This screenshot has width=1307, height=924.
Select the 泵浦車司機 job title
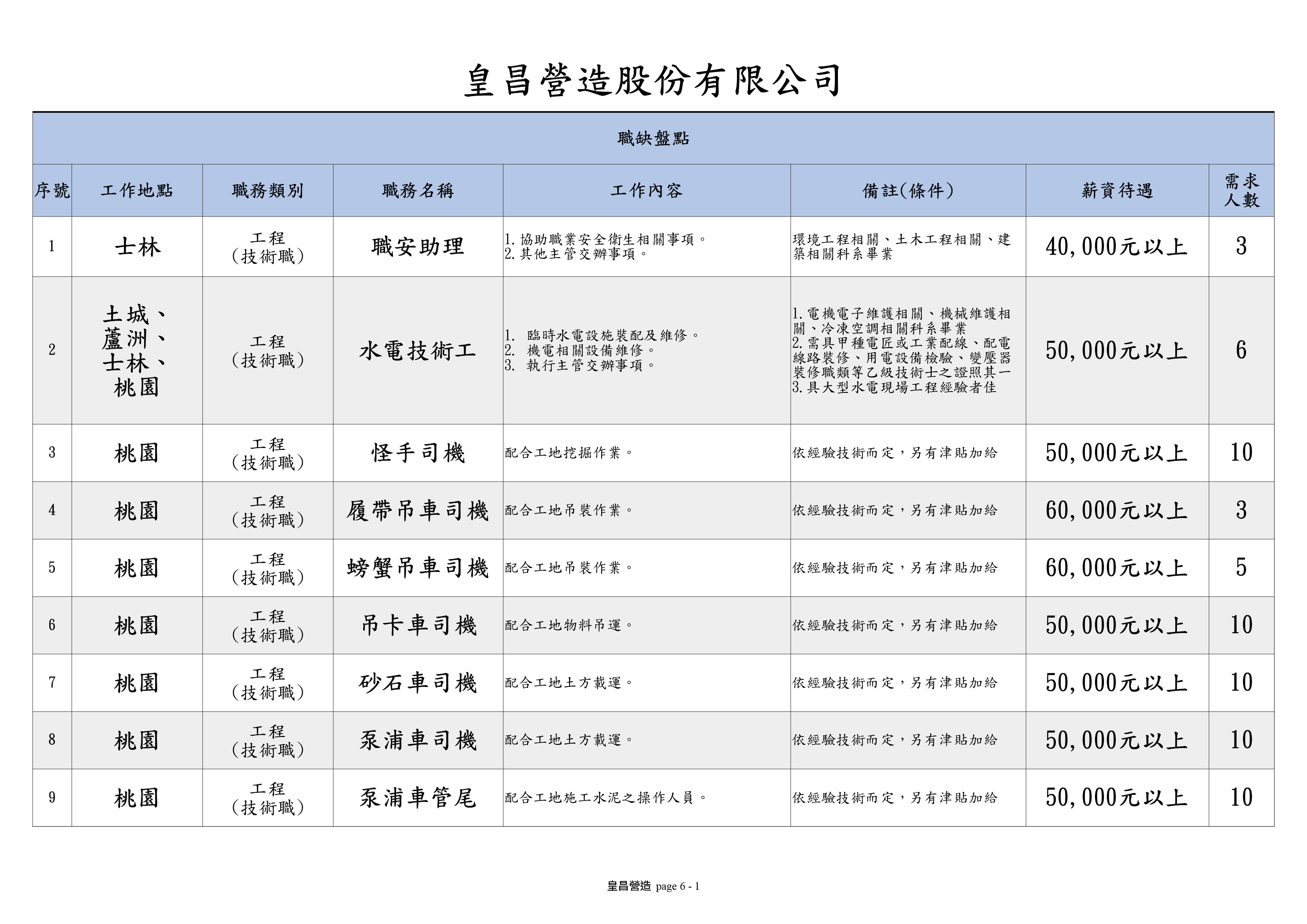(418, 741)
